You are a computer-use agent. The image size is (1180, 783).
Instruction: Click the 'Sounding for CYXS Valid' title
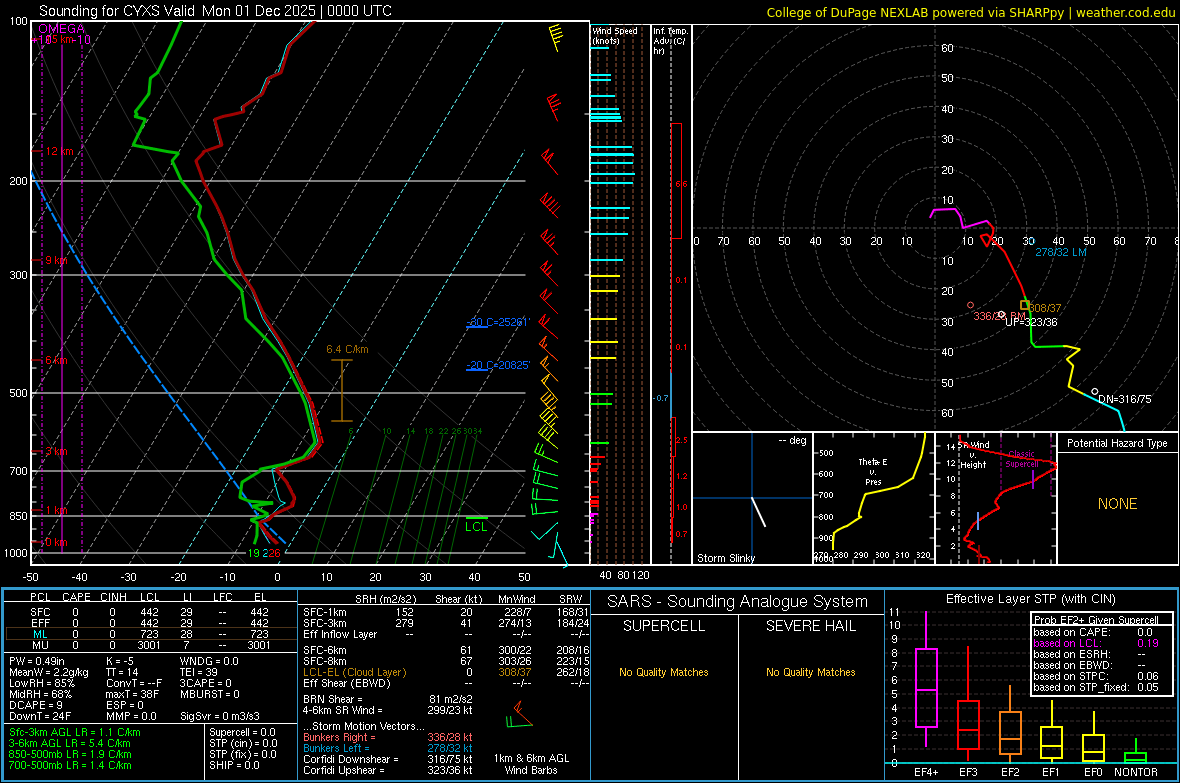coord(215,11)
